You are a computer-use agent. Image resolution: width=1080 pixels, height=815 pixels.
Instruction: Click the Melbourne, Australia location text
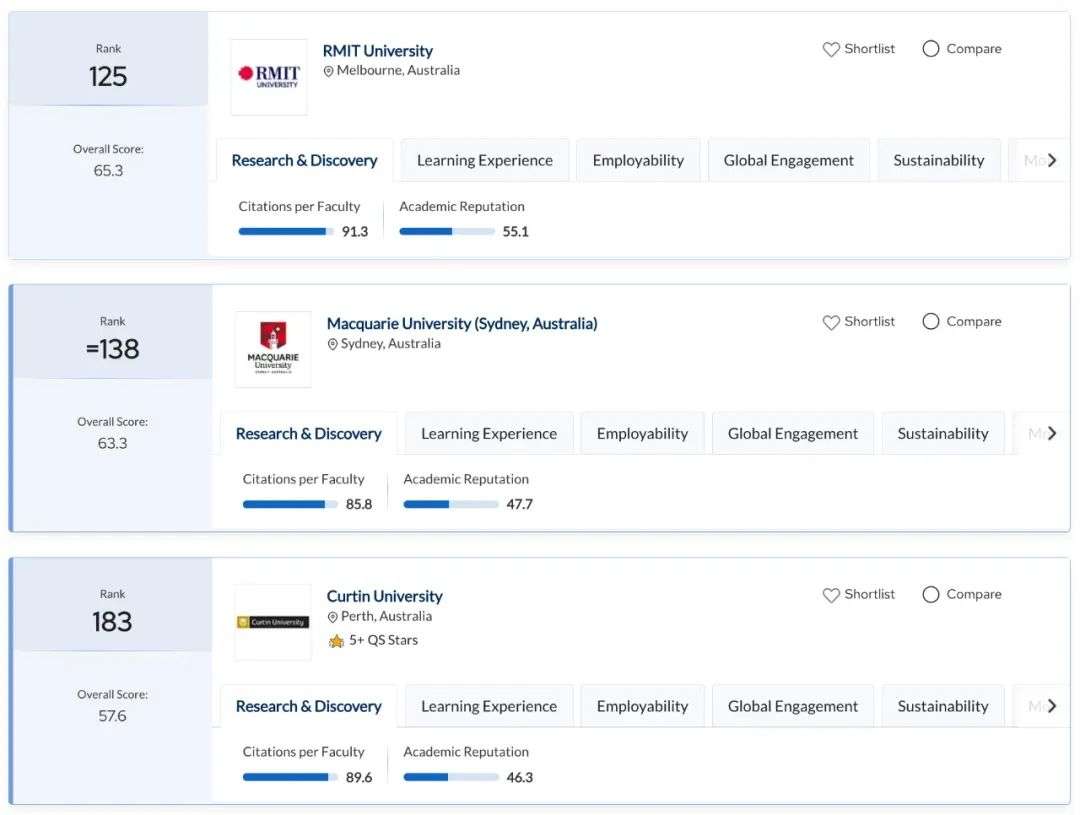point(398,70)
